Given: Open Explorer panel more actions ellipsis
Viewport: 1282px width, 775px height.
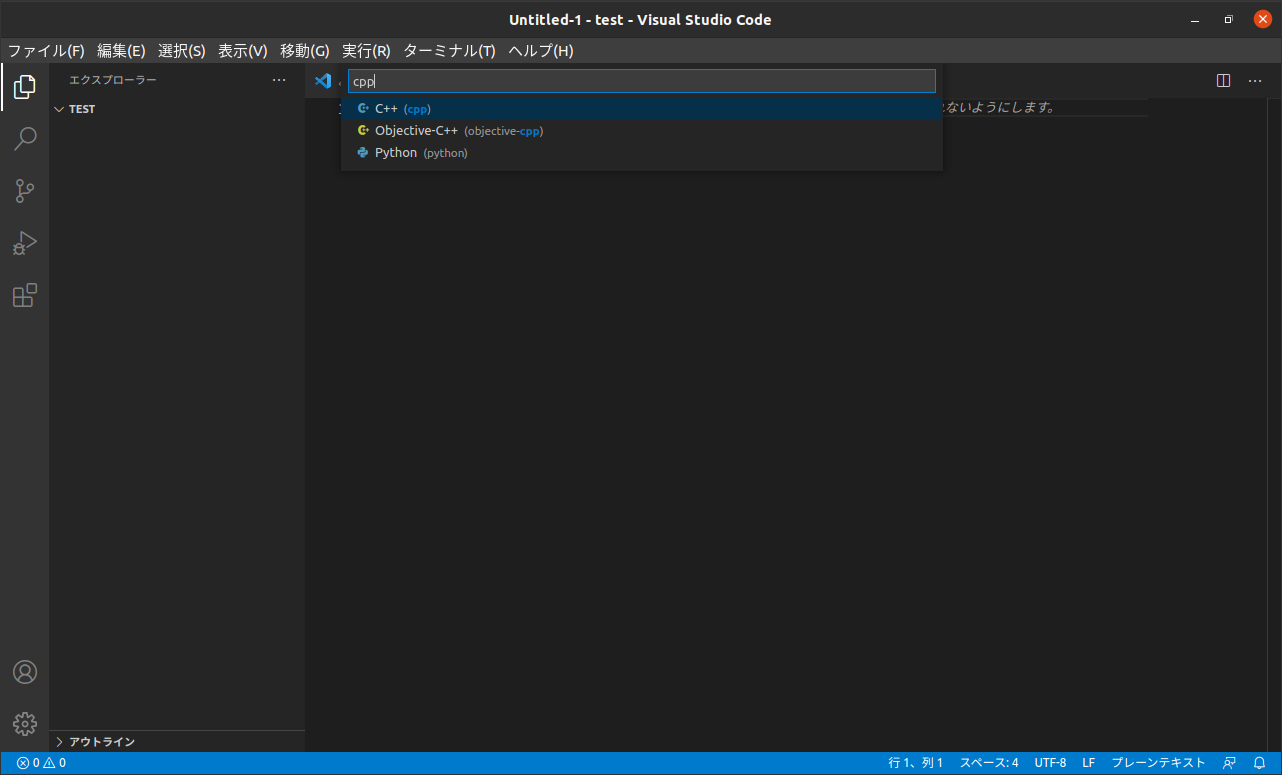Looking at the screenshot, I should (279, 80).
